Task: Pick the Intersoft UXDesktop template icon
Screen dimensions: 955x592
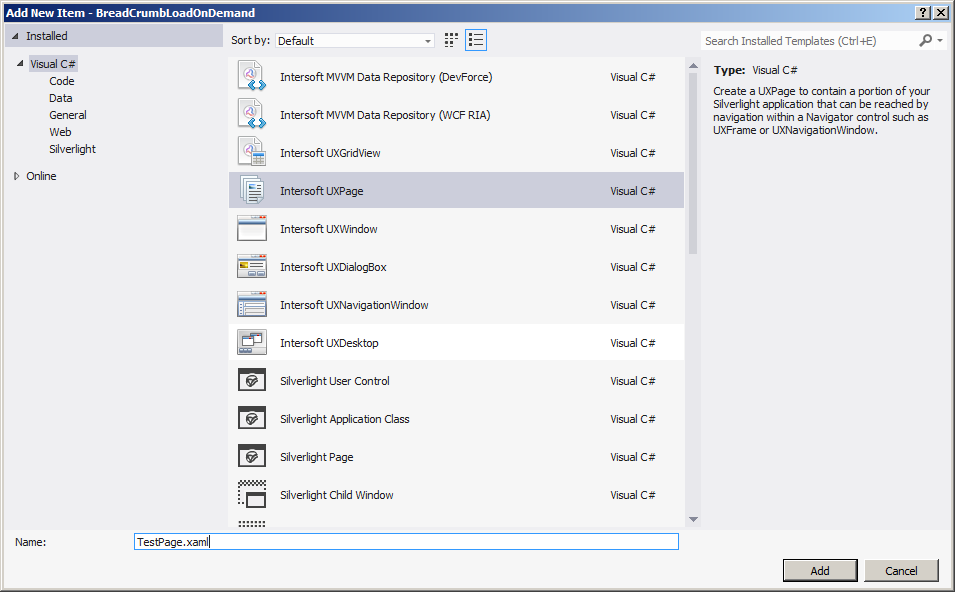Action: tap(251, 343)
